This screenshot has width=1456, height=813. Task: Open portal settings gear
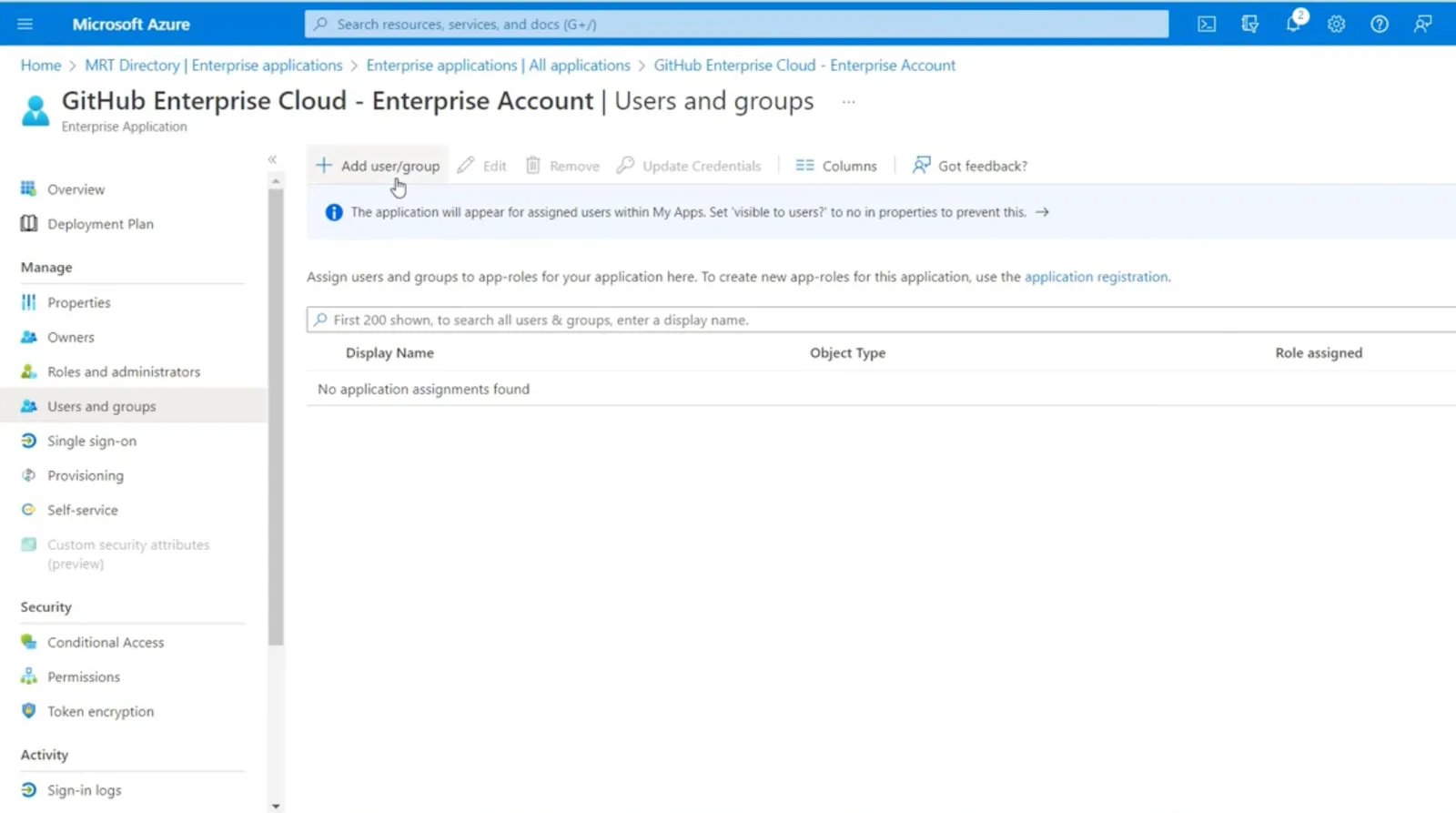[x=1336, y=25]
